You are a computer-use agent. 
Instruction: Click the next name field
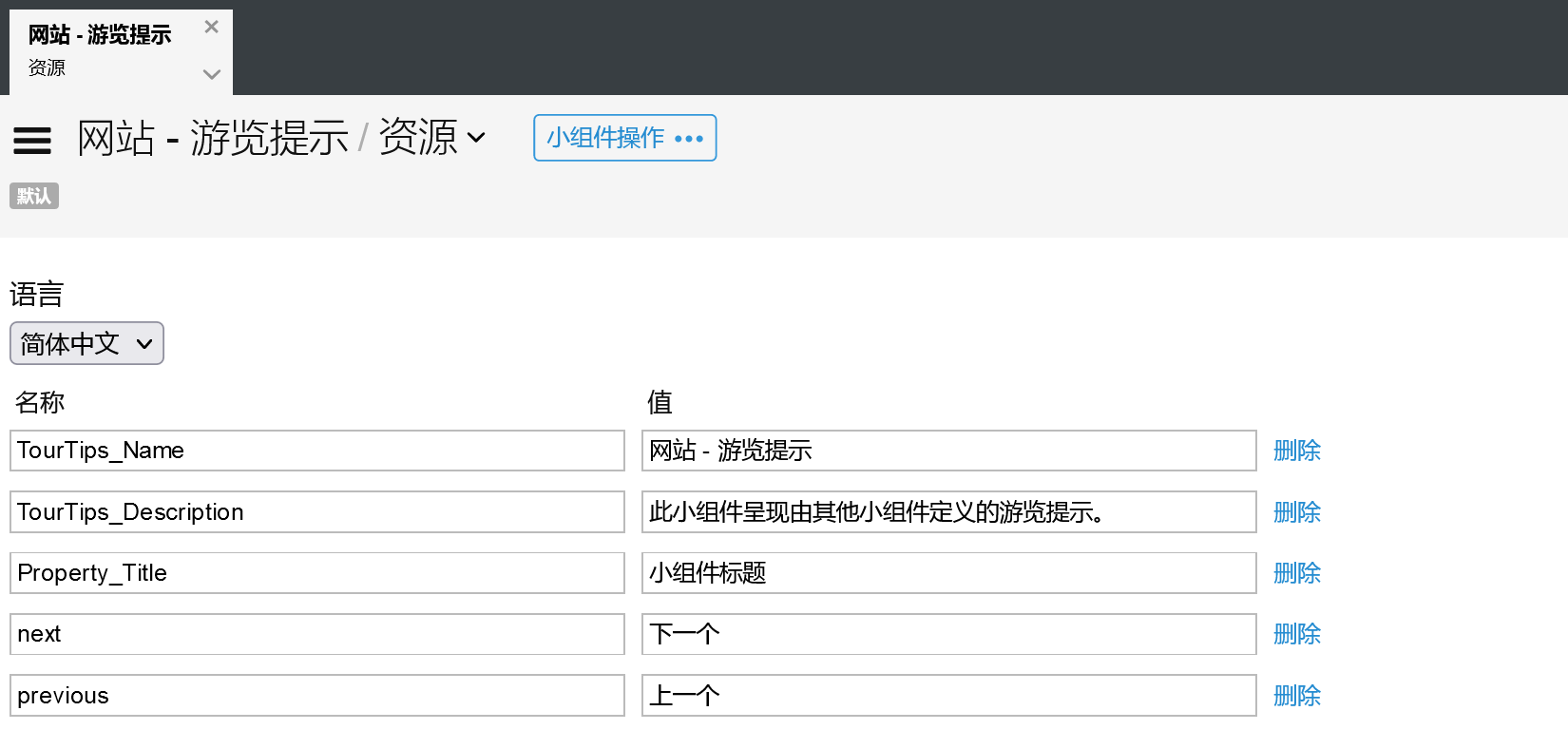[317, 634]
